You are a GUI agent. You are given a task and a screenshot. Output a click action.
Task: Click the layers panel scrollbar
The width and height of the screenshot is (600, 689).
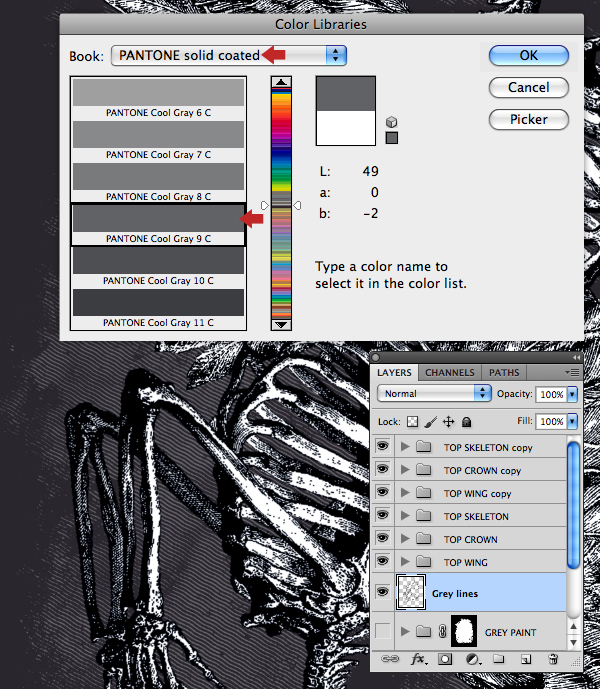[573, 505]
